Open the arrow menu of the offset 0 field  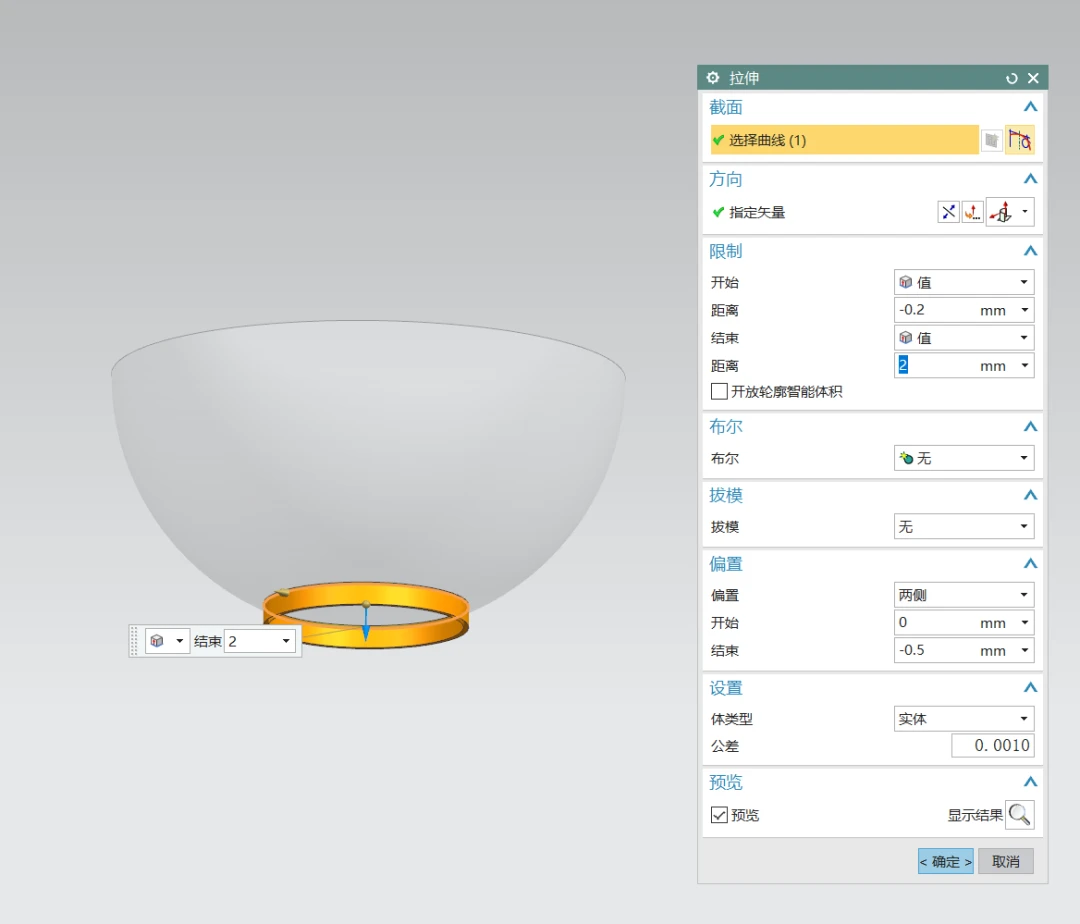click(x=1025, y=622)
